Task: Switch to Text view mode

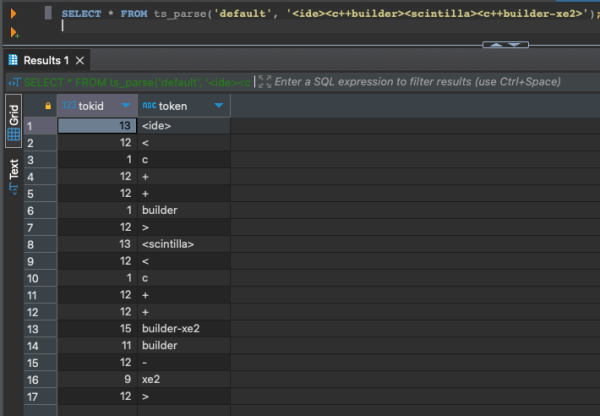Action: click(x=13, y=170)
